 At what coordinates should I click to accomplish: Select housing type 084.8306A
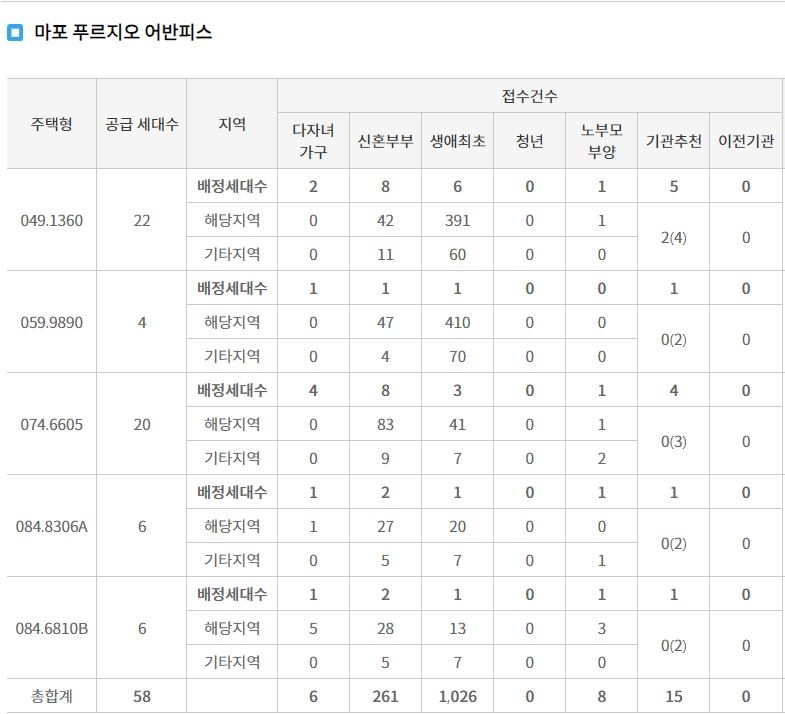(x=52, y=527)
